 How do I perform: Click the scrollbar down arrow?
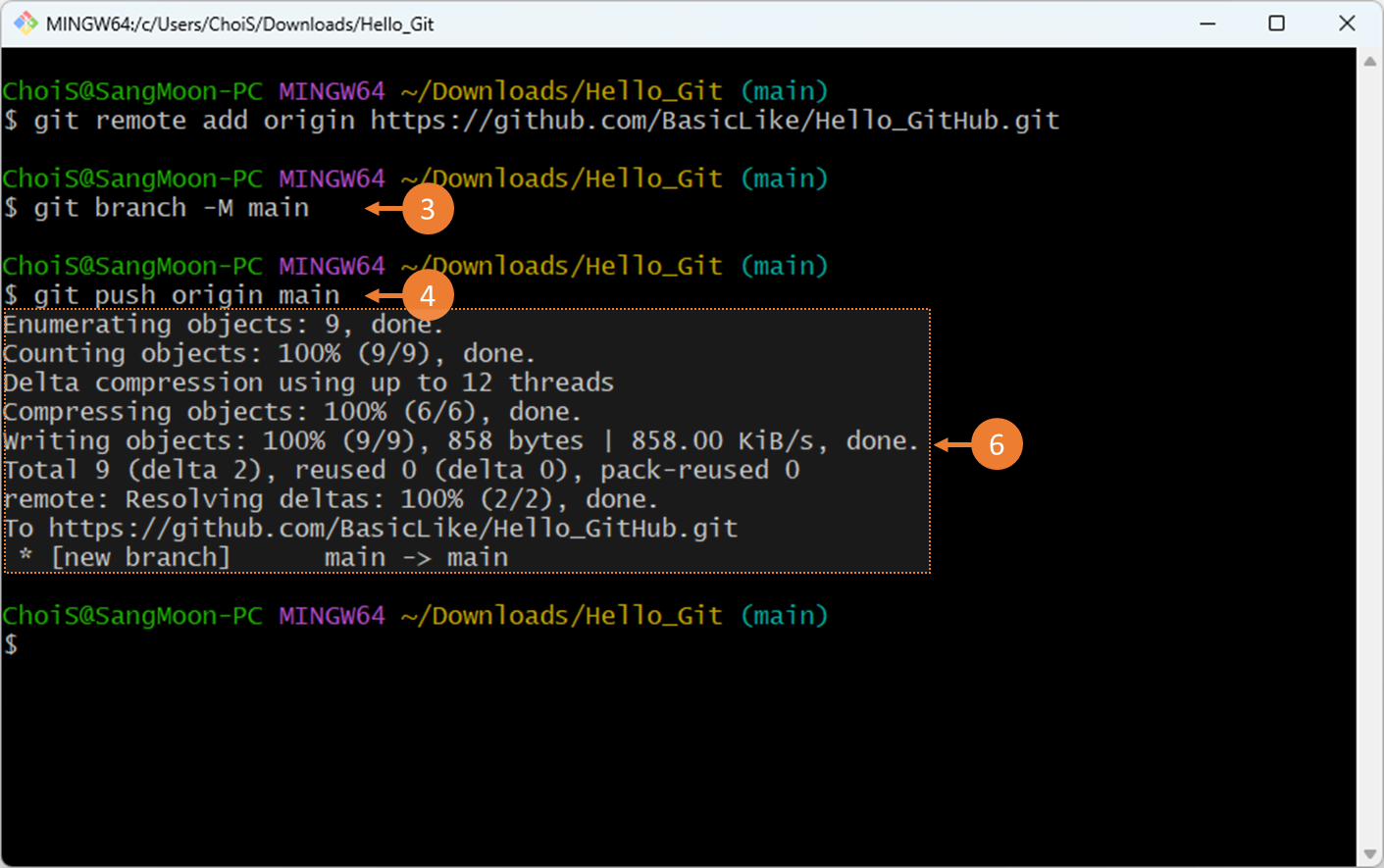click(1370, 854)
